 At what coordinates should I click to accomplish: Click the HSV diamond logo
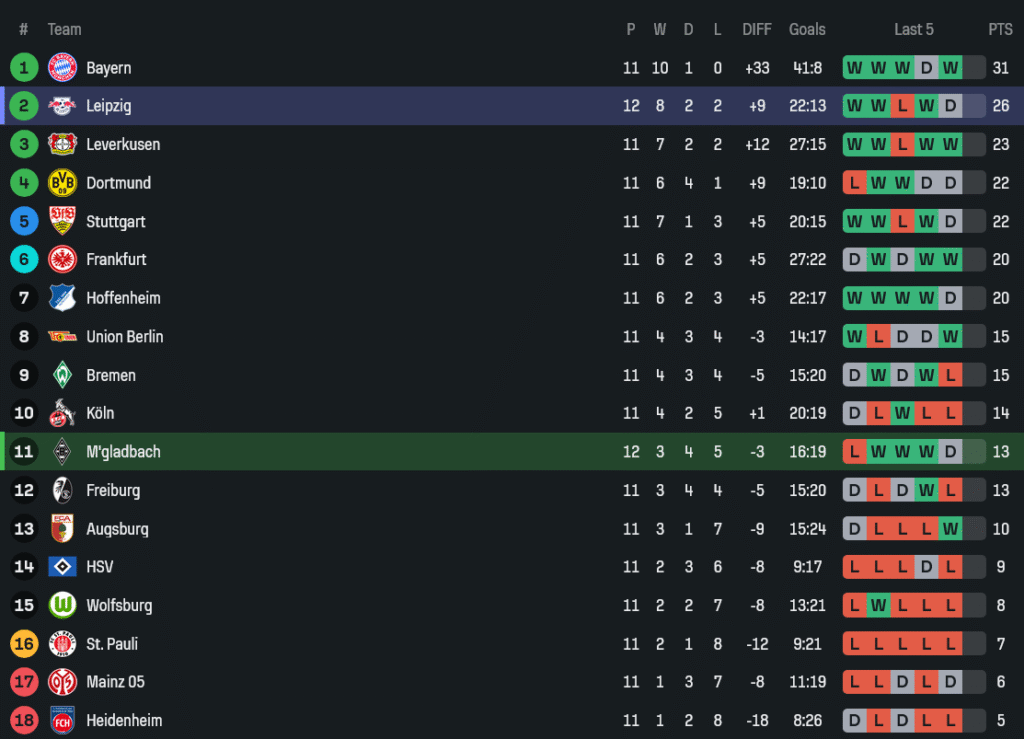pos(63,567)
